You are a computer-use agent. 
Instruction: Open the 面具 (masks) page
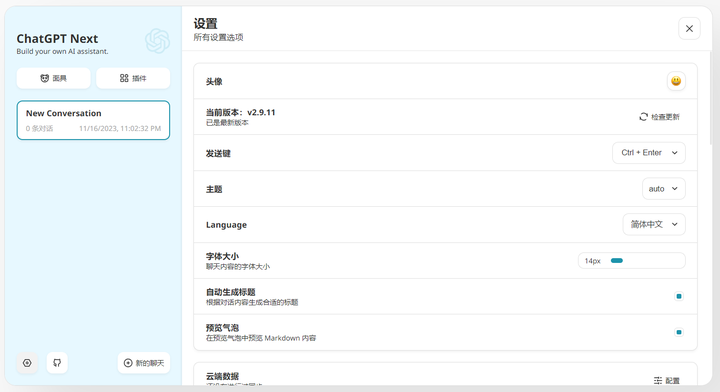pos(54,78)
